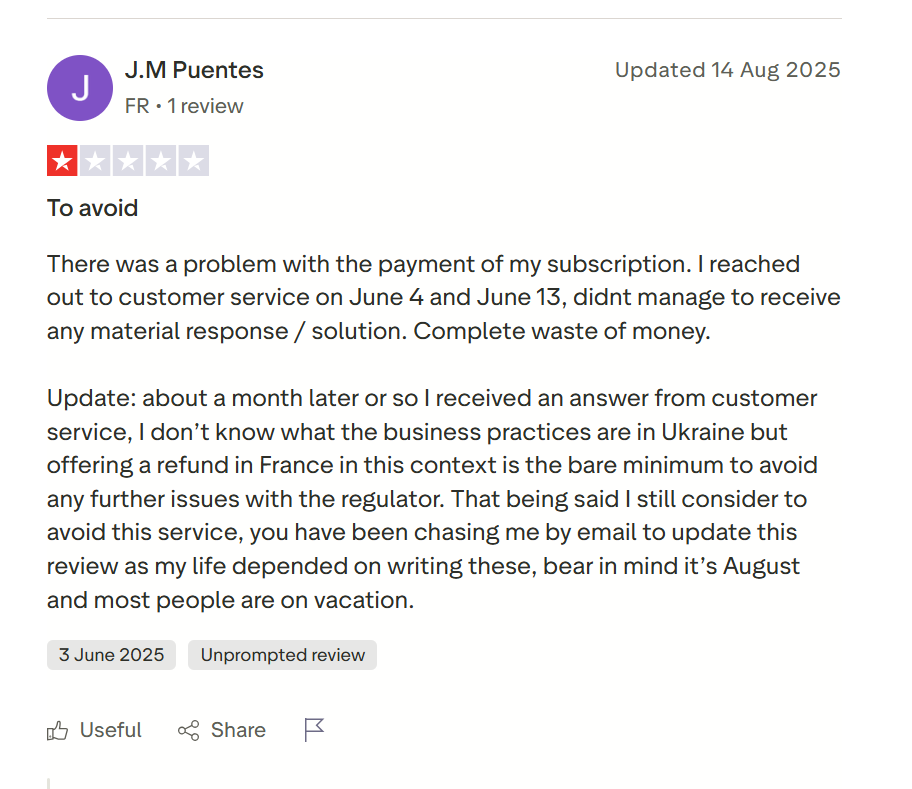This screenshot has height=789, width=912.
Task: Click the 'Useful' text label
Action: click(111, 730)
